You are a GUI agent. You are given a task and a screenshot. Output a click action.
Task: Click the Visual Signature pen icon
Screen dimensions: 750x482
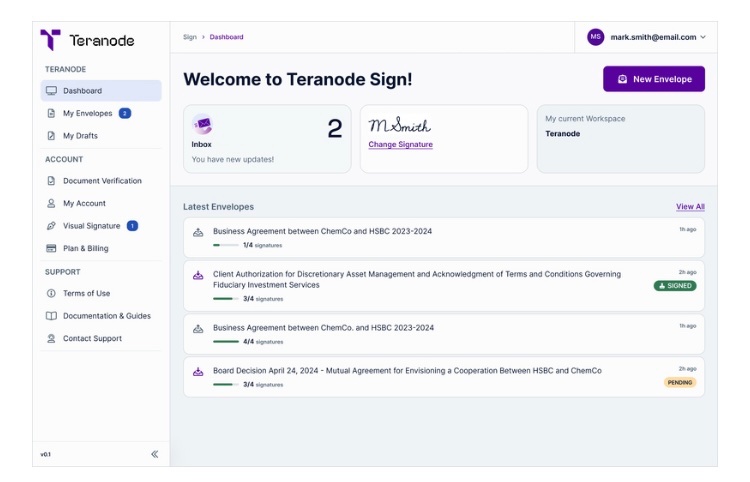[51, 226]
